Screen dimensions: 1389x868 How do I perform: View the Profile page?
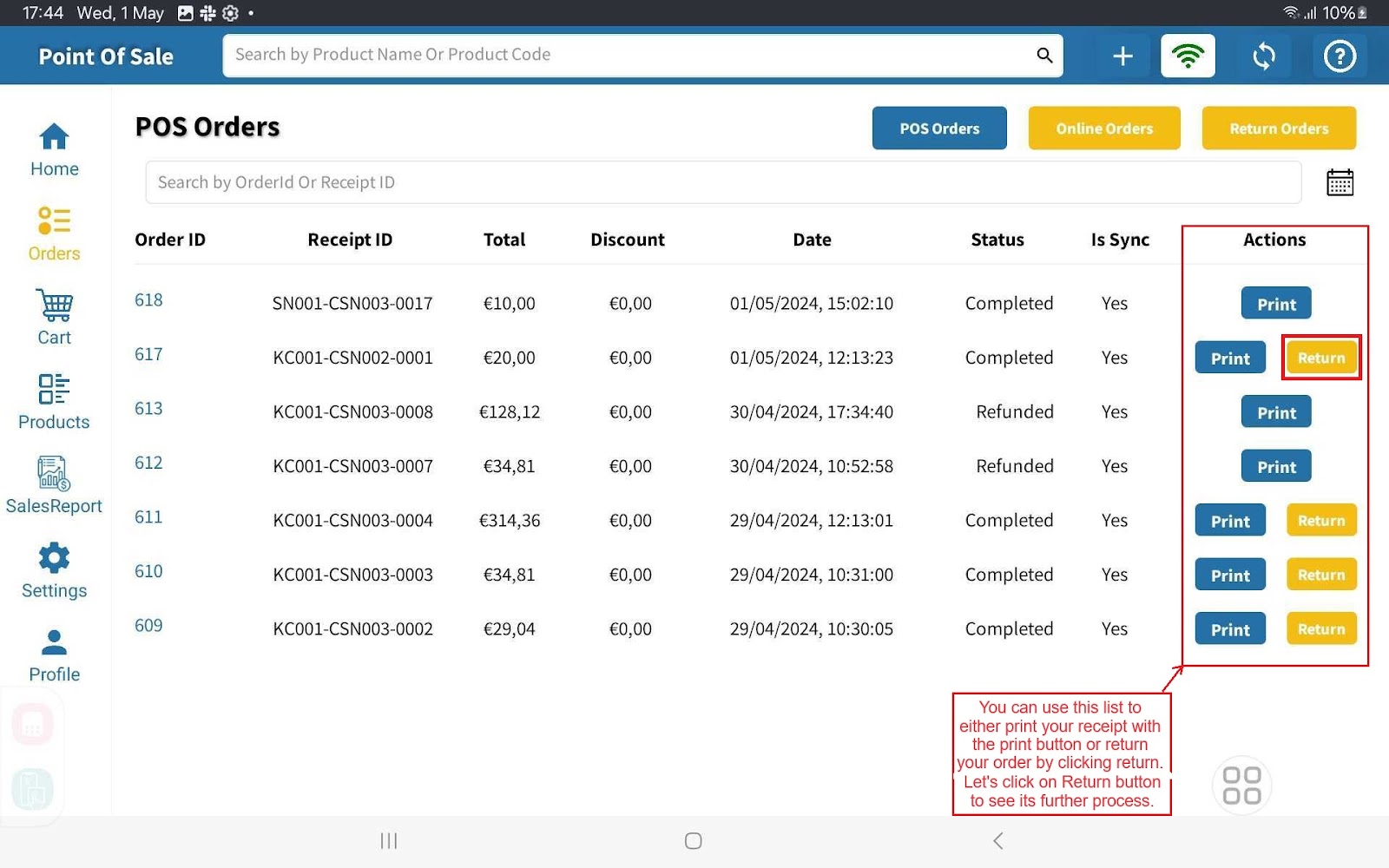54,655
